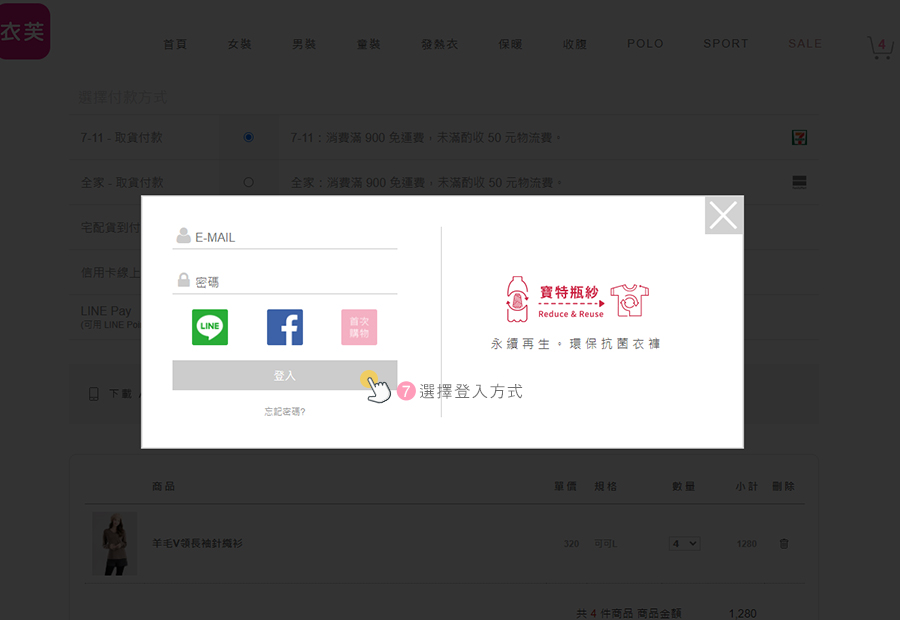
Task: Close the login popup with X
Action: pos(723,215)
